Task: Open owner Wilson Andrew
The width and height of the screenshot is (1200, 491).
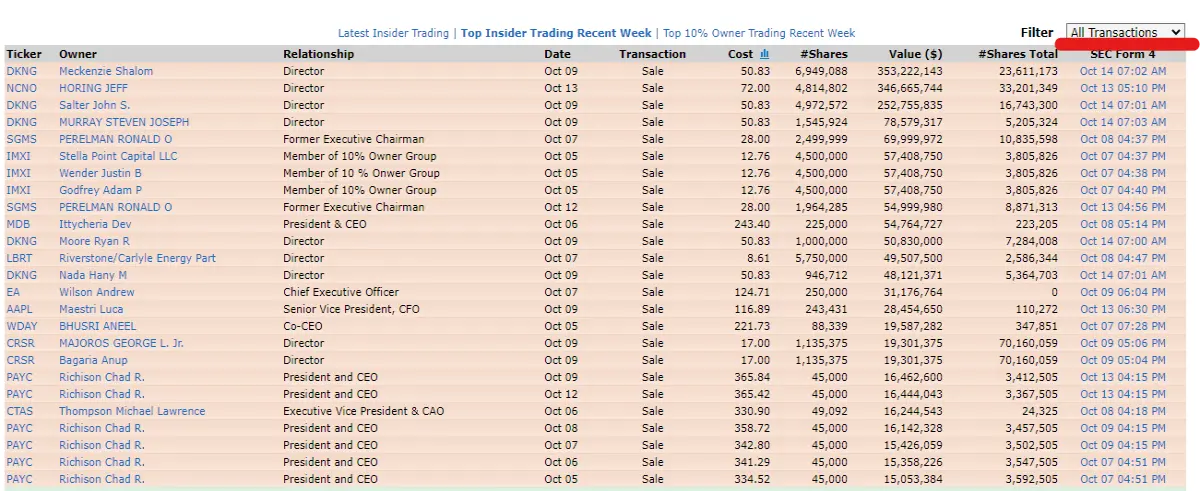Action: pos(96,292)
